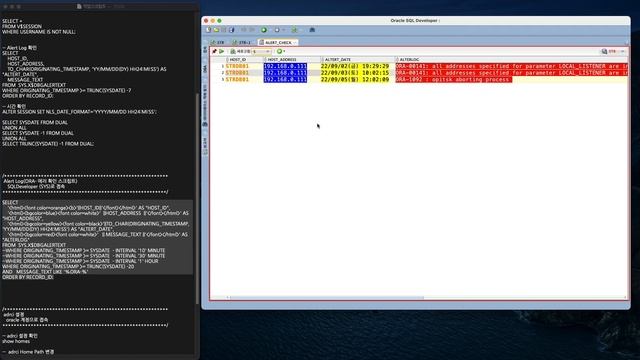The width and height of the screenshot is (640, 360).
Task: Switch to the STR~1 tab
Action: pyautogui.click(x=241, y=42)
